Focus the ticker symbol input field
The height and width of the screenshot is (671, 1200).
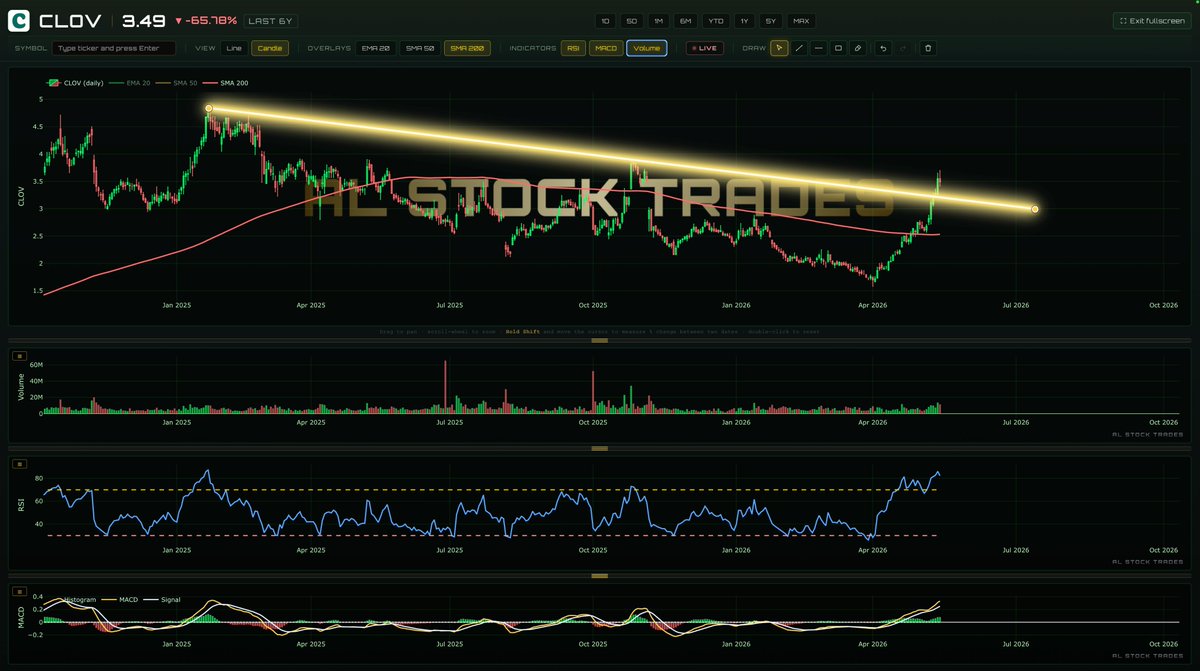(113, 47)
